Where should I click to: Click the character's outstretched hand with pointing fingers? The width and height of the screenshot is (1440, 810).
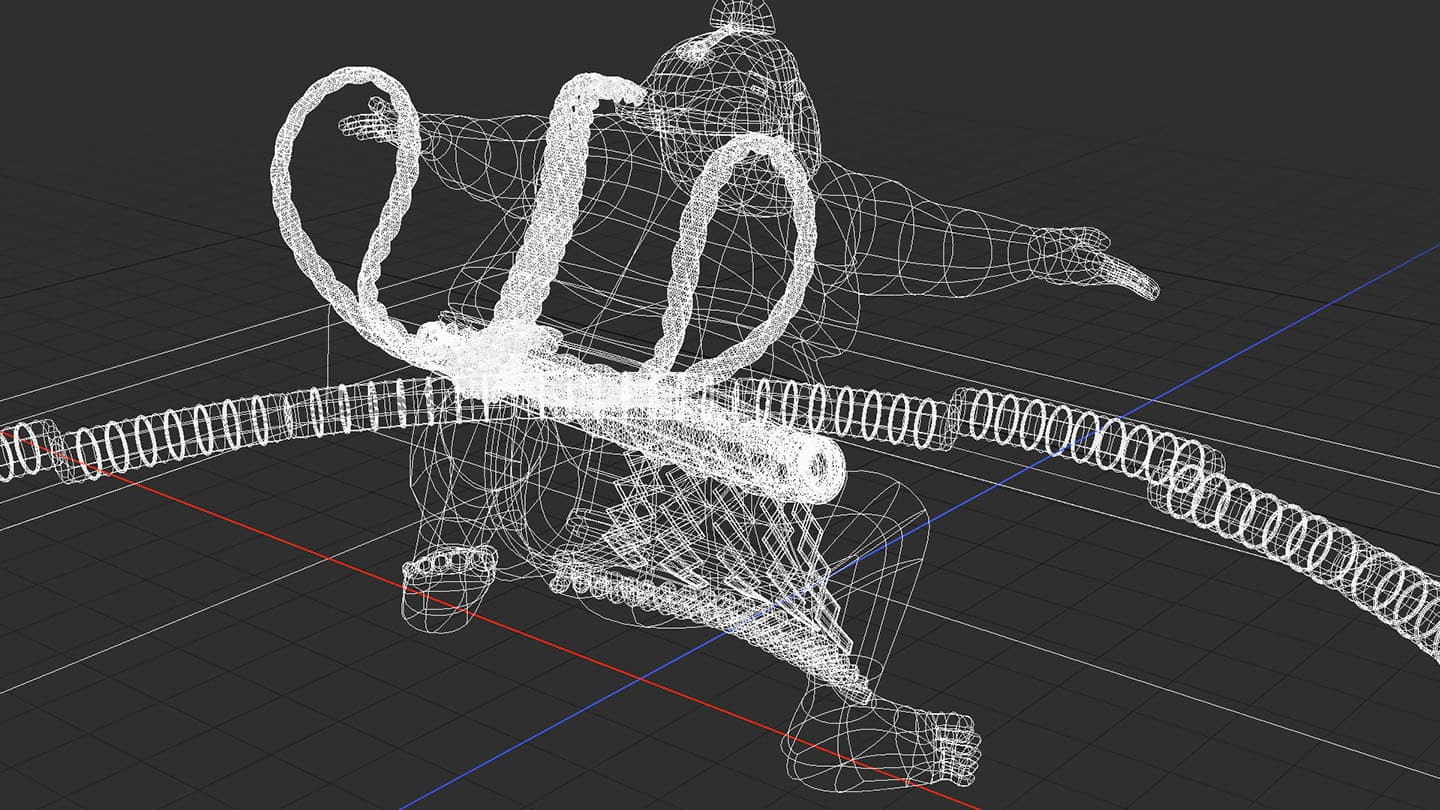tap(1095, 262)
